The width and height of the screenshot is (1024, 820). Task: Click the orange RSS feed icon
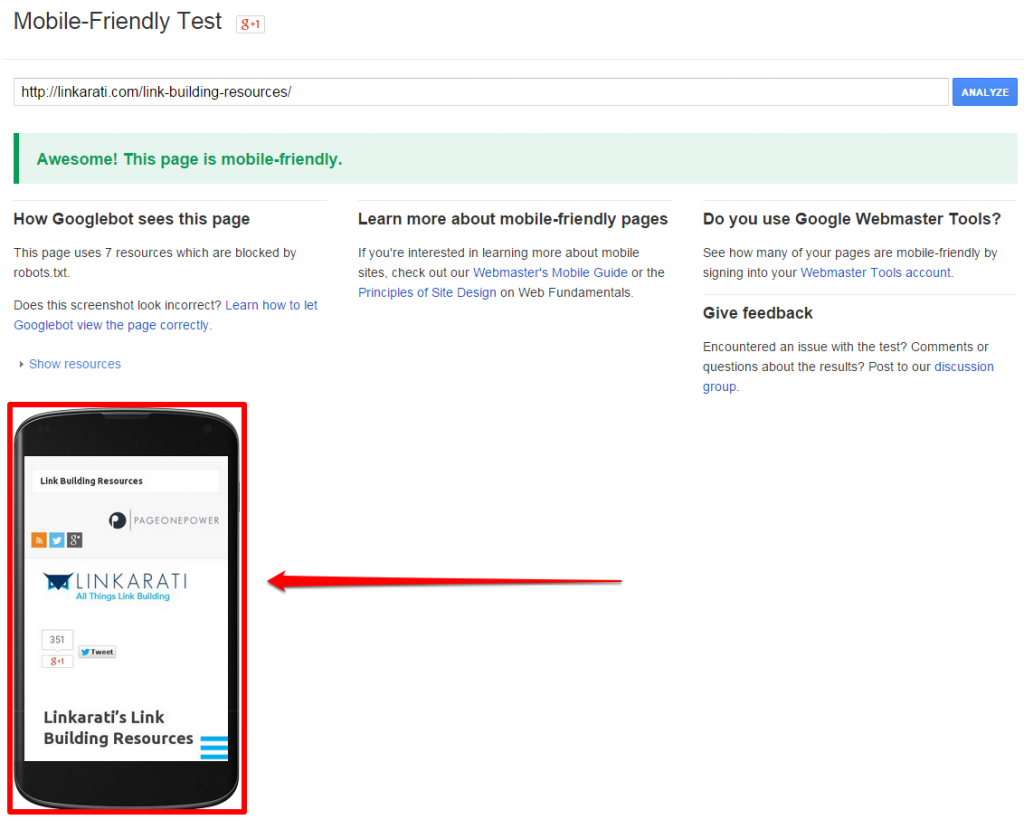(39, 540)
